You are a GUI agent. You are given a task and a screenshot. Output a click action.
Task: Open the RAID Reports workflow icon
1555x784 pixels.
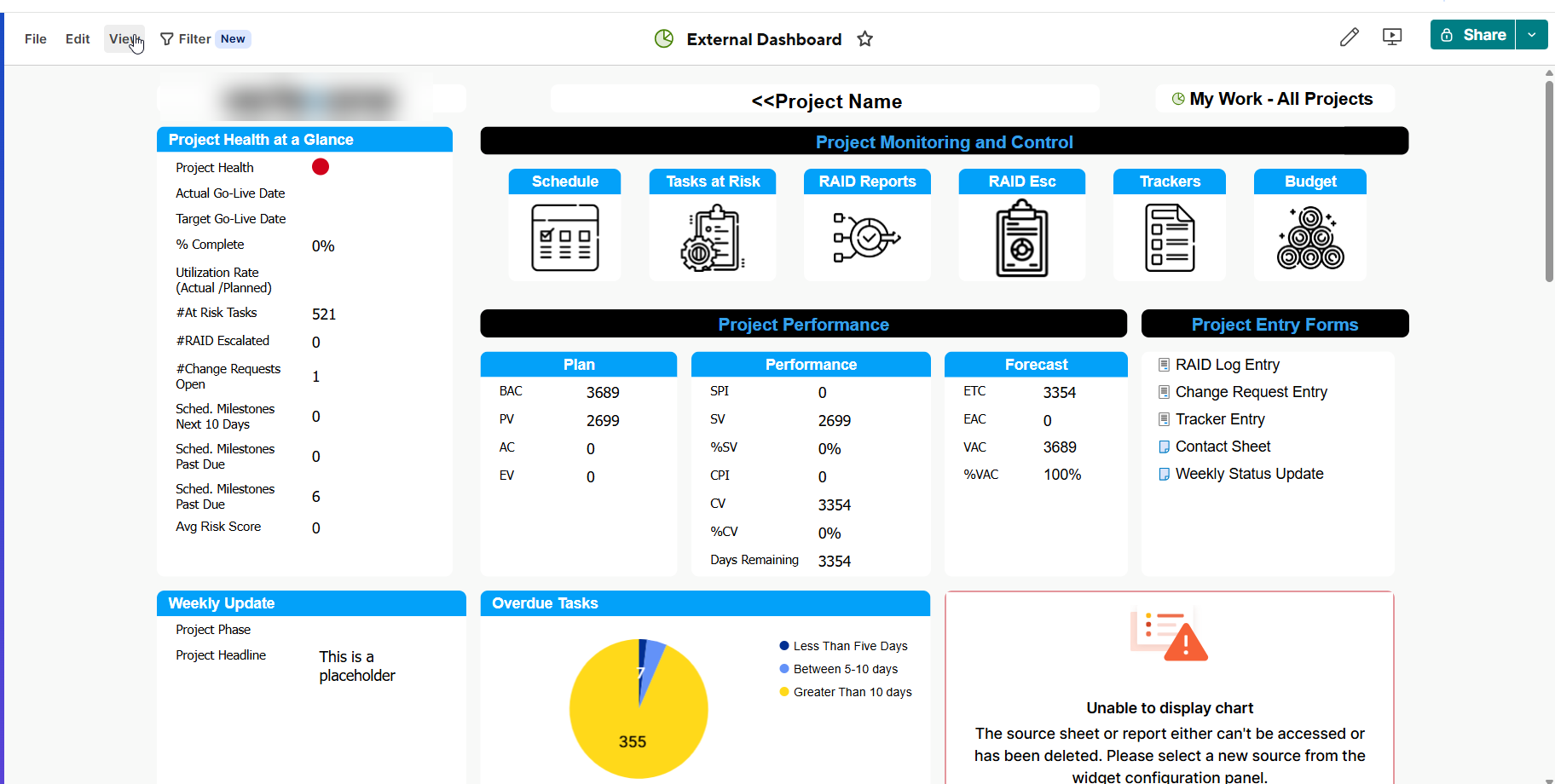[867, 238]
